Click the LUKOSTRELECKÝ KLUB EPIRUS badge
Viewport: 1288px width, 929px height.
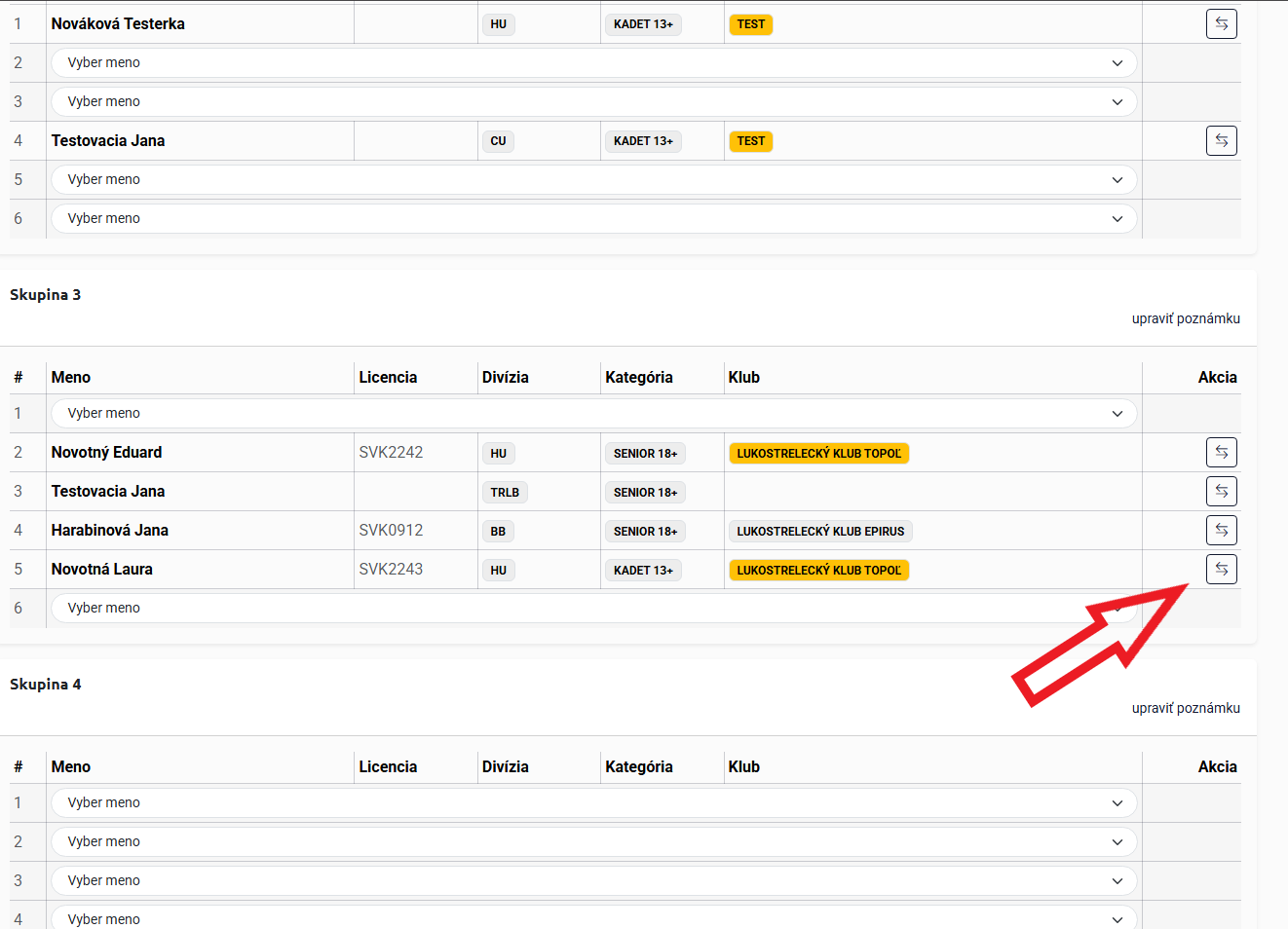[x=819, y=532]
